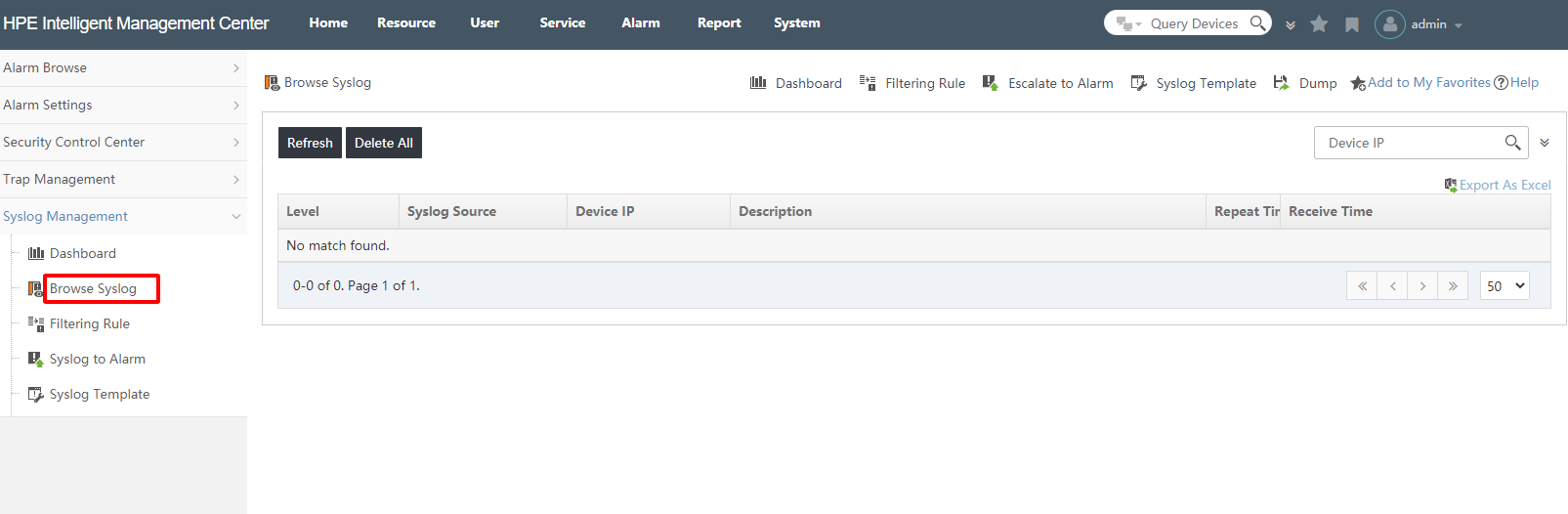The height and width of the screenshot is (514, 1568).
Task: Open the admin account dropdown arrow
Action: (x=1459, y=25)
